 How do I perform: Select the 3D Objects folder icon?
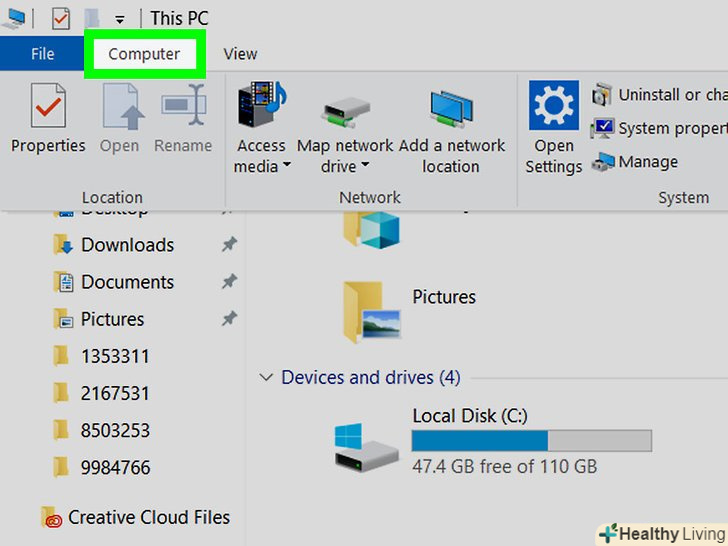[371, 229]
